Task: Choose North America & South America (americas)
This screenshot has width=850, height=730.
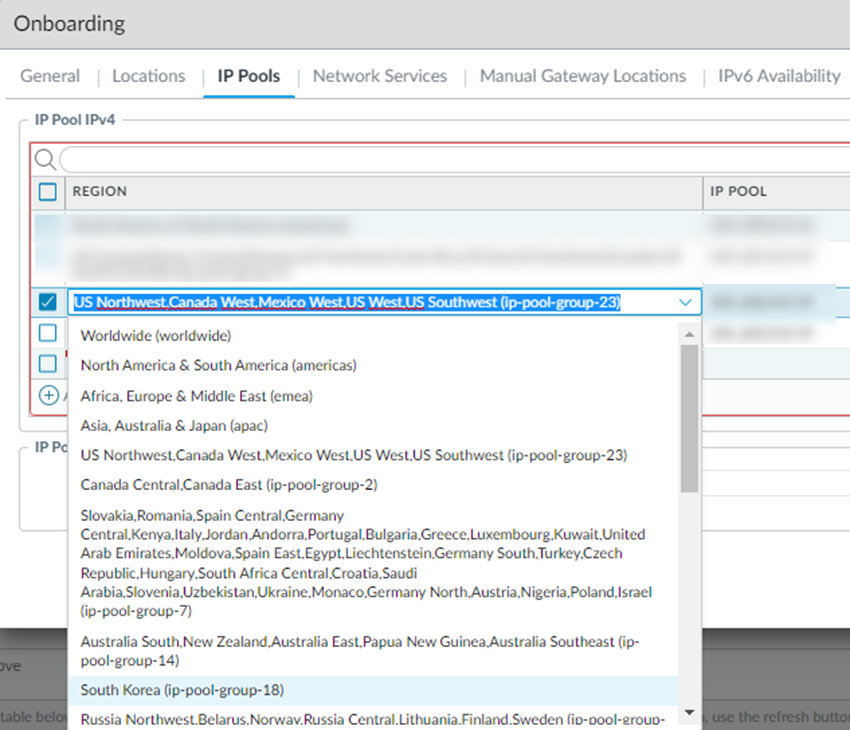Action: [218, 366]
